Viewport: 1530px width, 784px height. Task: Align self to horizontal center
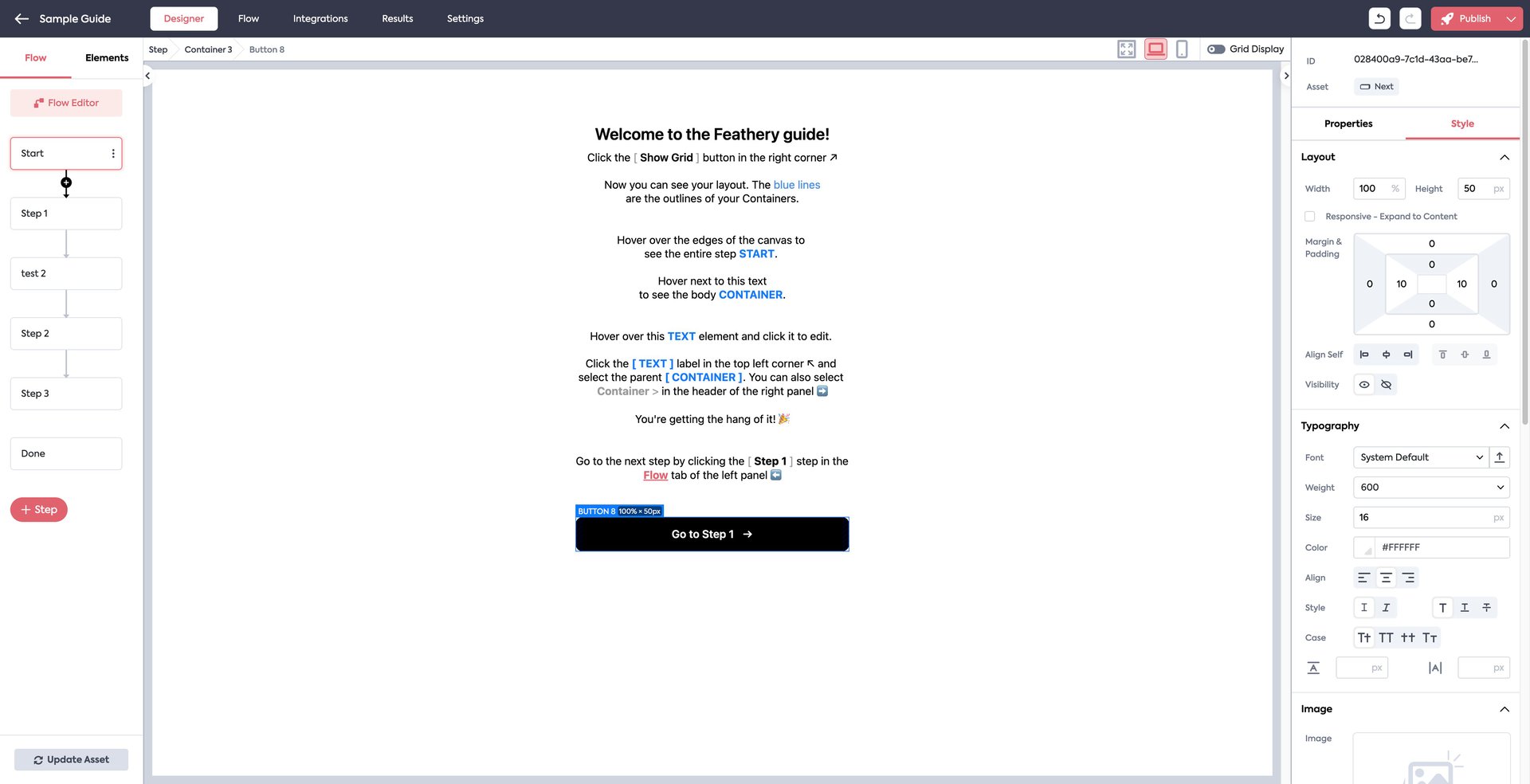(x=1386, y=355)
